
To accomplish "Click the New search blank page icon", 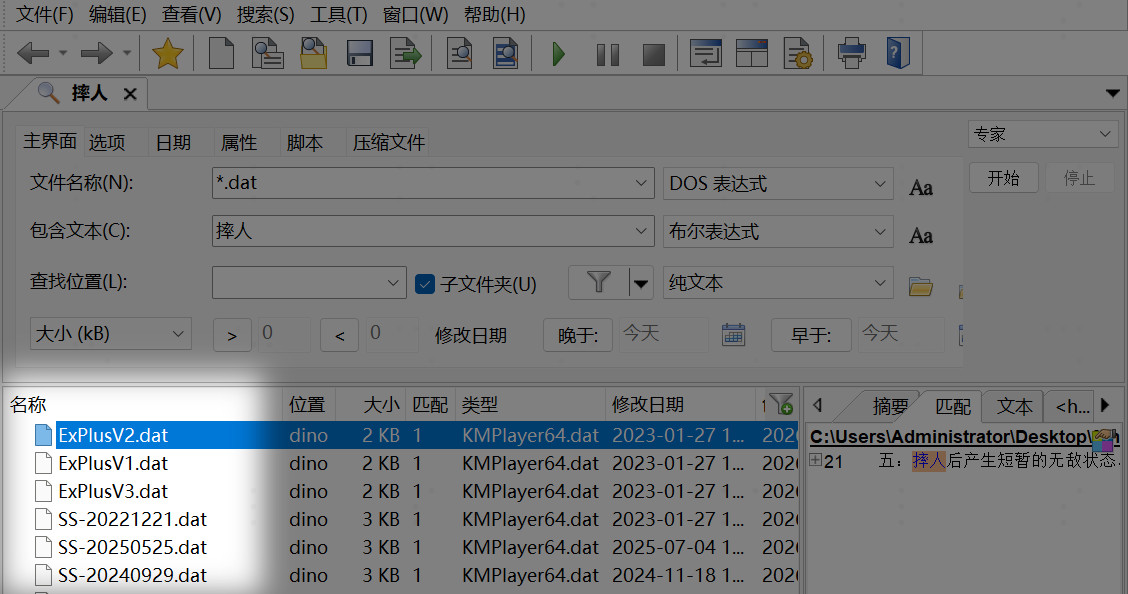I will tap(221, 54).
